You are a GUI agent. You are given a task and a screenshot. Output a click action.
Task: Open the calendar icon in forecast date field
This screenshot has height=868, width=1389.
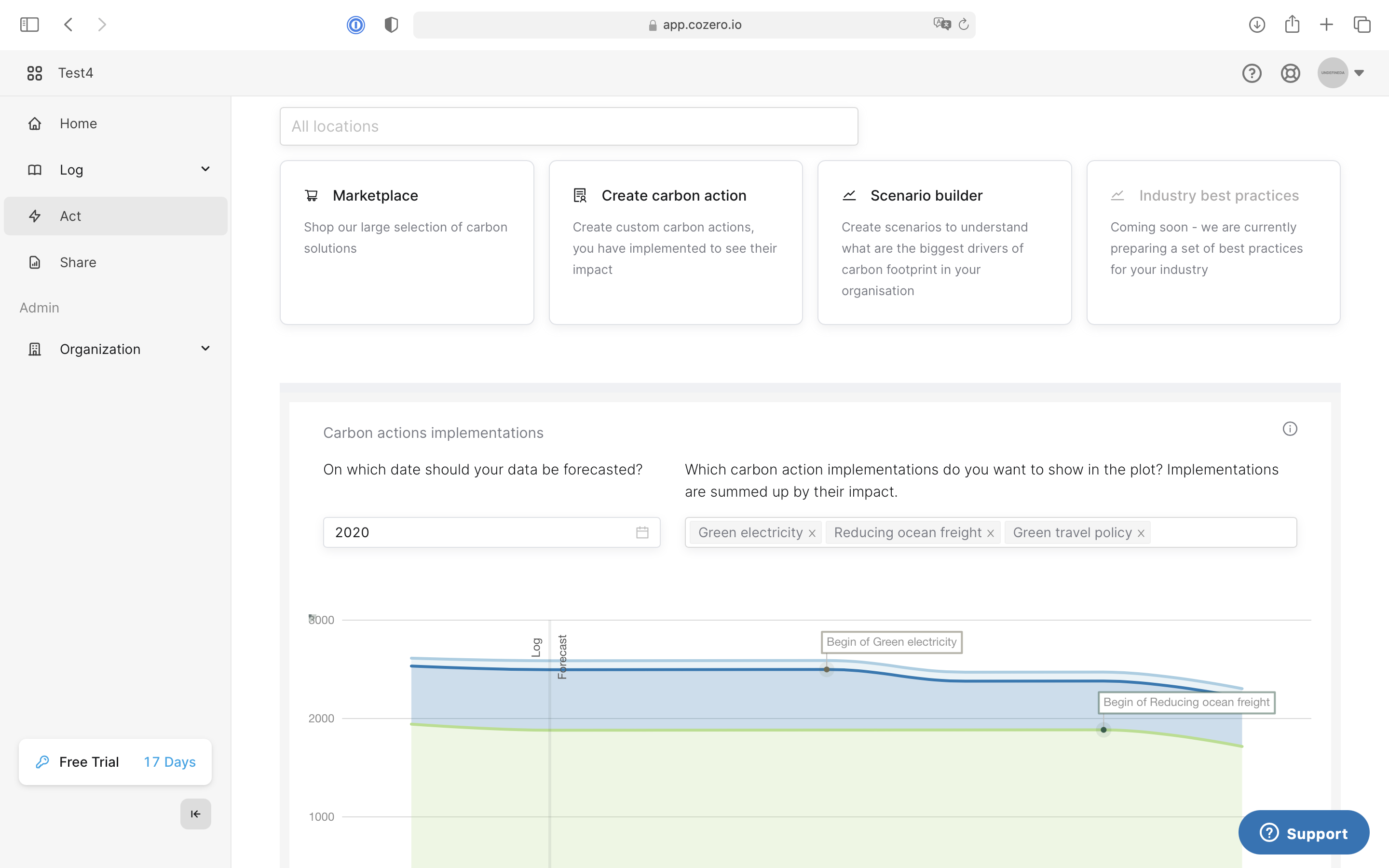click(x=642, y=532)
